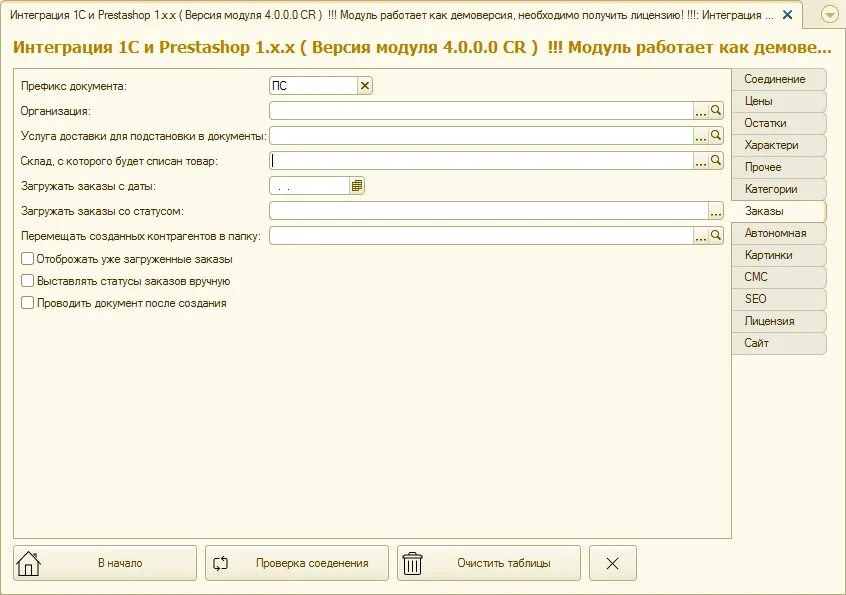
Task: Click the trash bin icon
Action: pyautogui.click(x=412, y=563)
